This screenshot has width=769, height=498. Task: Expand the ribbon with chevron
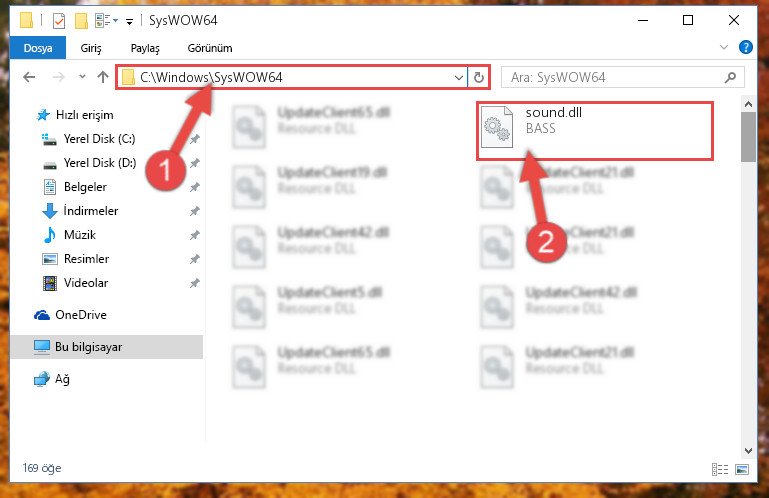point(723,47)
